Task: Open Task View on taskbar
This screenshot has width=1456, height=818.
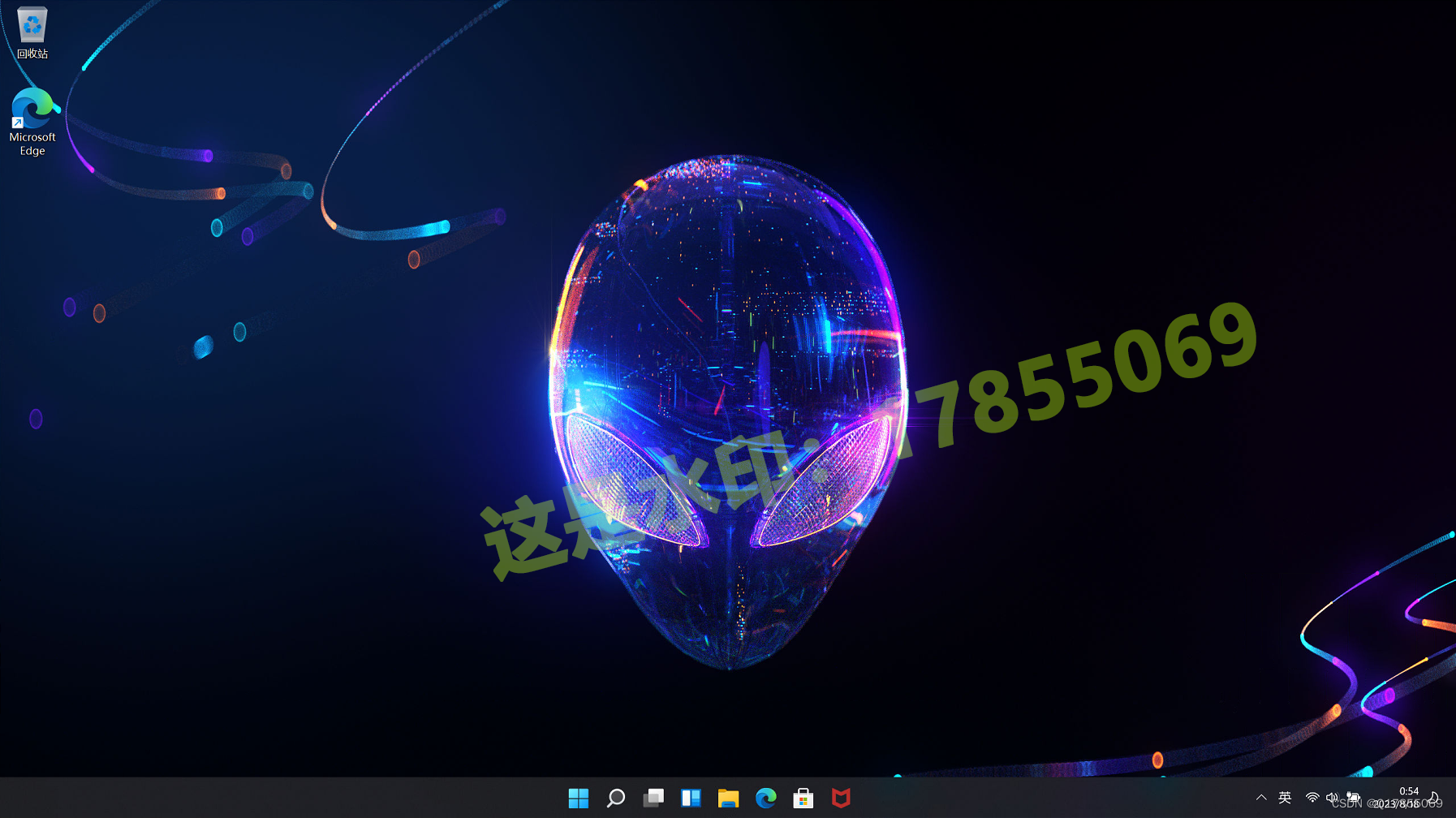Action: pos(653,799)
